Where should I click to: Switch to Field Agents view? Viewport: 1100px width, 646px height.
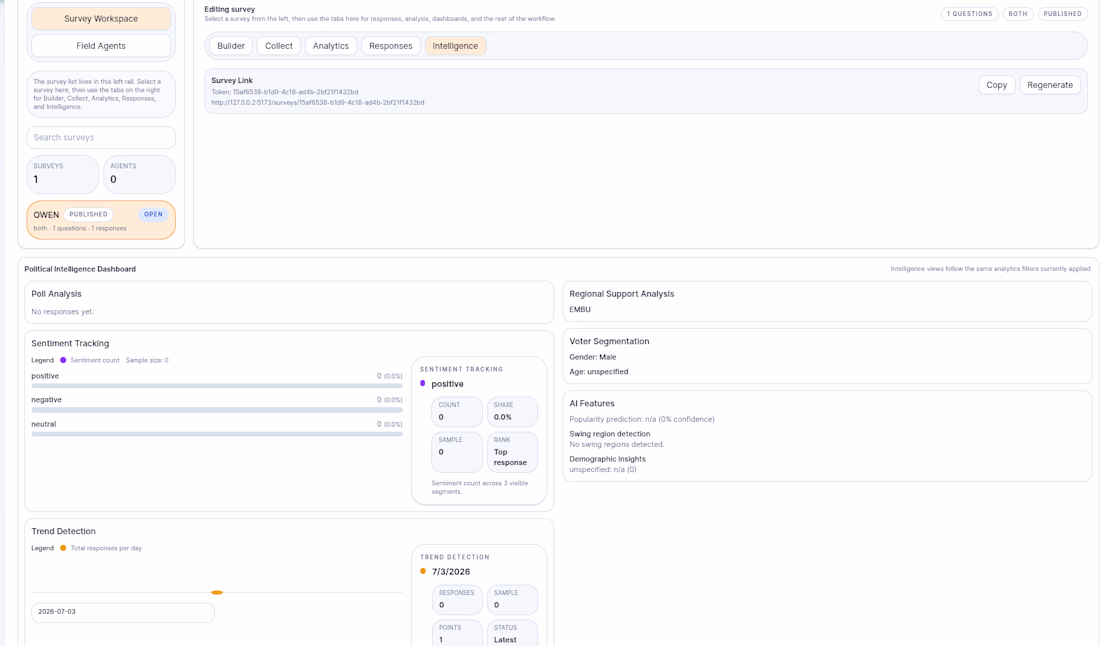pyautogui.click(x=101, y=46)
